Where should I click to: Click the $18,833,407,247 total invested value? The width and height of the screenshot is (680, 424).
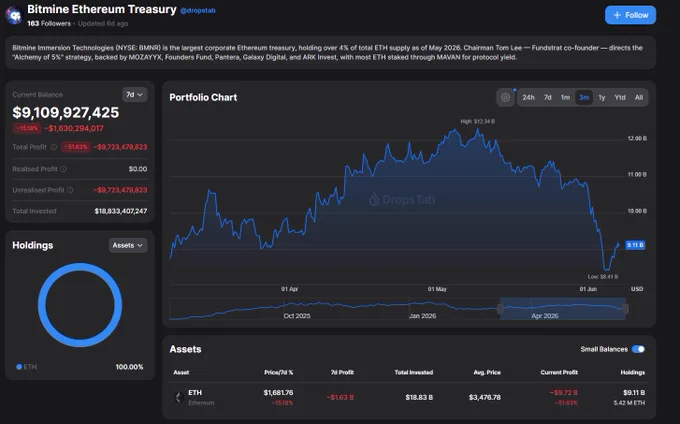pos(121,211)
